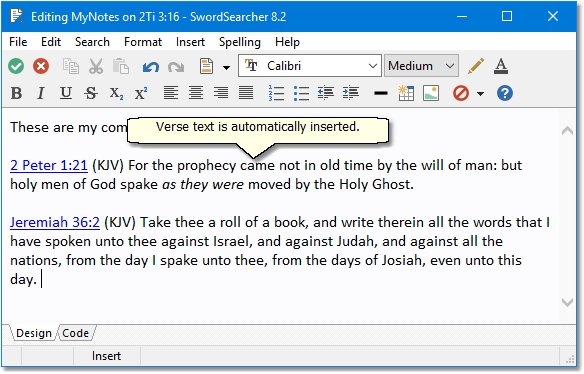The image size is (584, 374).
Task: Follow the Jeremiah 36:2 link
Action: click(x=55, y=222)
